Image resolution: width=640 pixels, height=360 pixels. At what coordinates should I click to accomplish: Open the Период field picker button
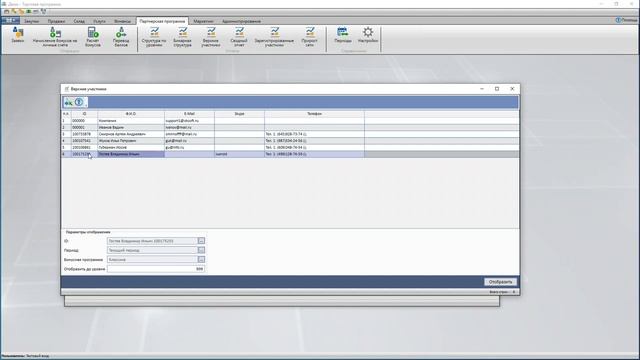click(x=201, y=250)
